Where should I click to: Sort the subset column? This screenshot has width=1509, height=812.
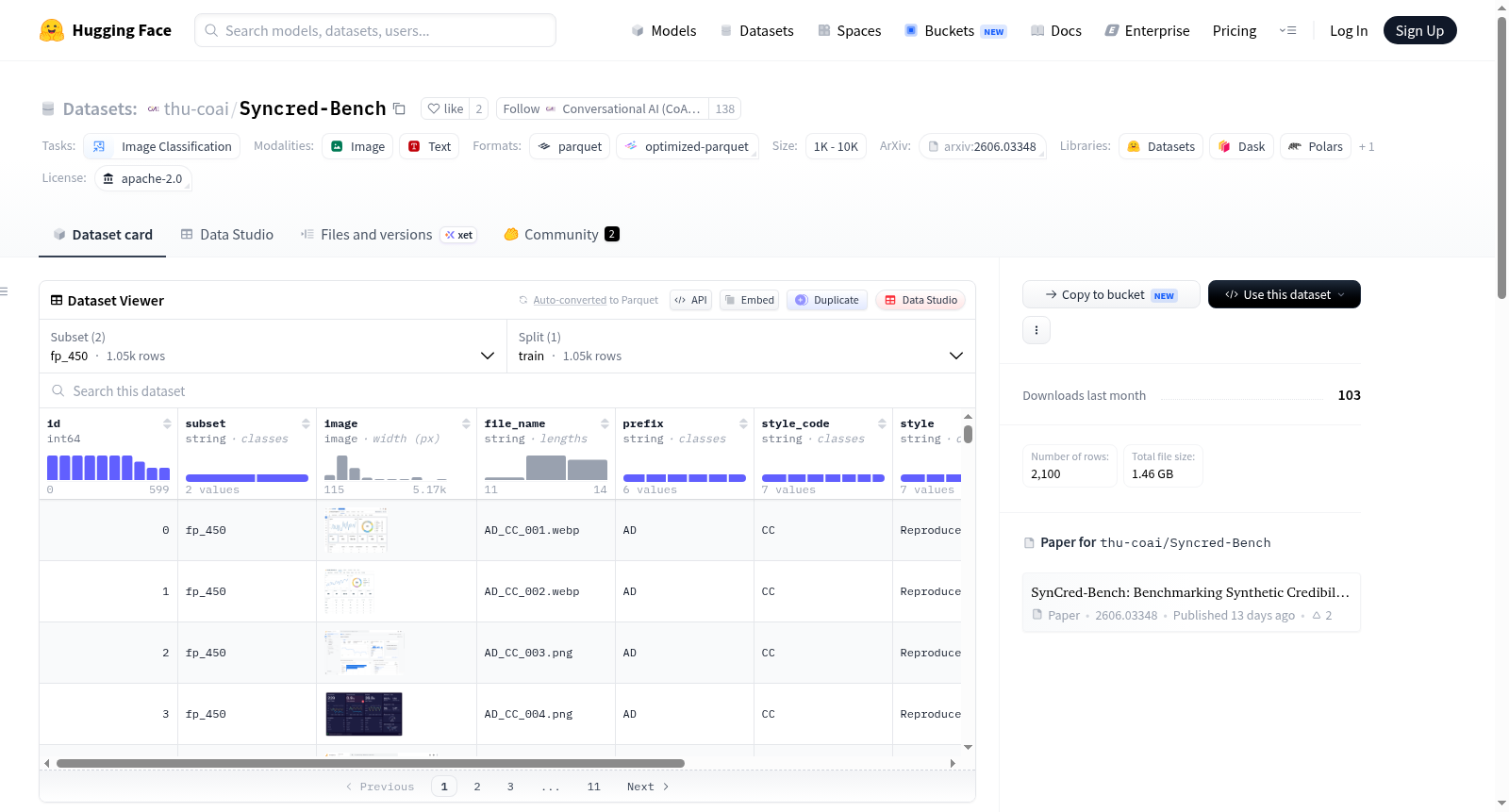pyautogui.click(x=306, y=423)
